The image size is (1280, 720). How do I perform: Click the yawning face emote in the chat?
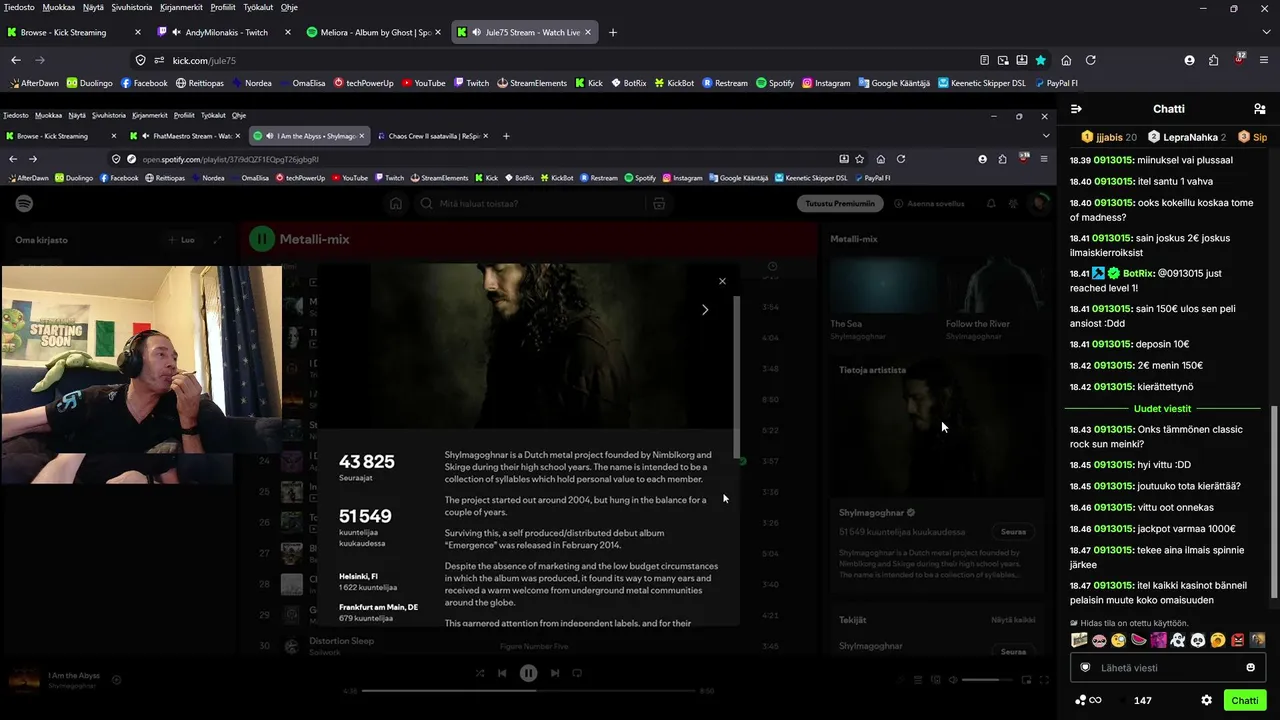[1218, 640]
